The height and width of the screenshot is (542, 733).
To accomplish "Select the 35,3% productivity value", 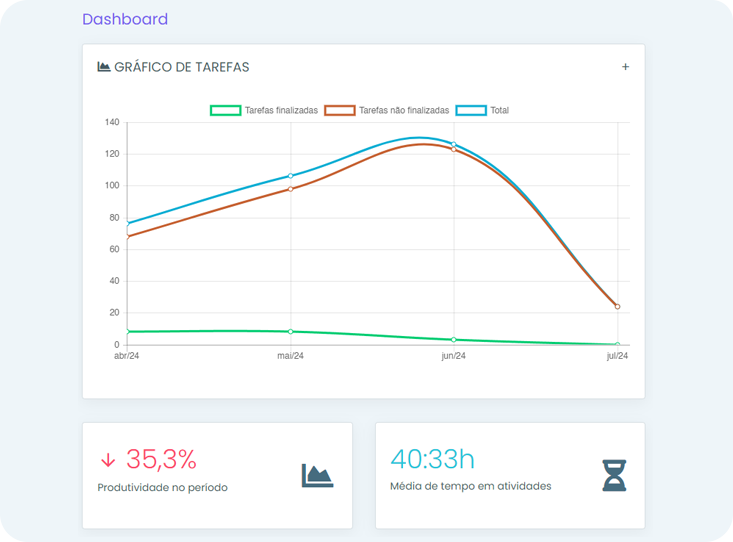I will [x=161, y=460].
